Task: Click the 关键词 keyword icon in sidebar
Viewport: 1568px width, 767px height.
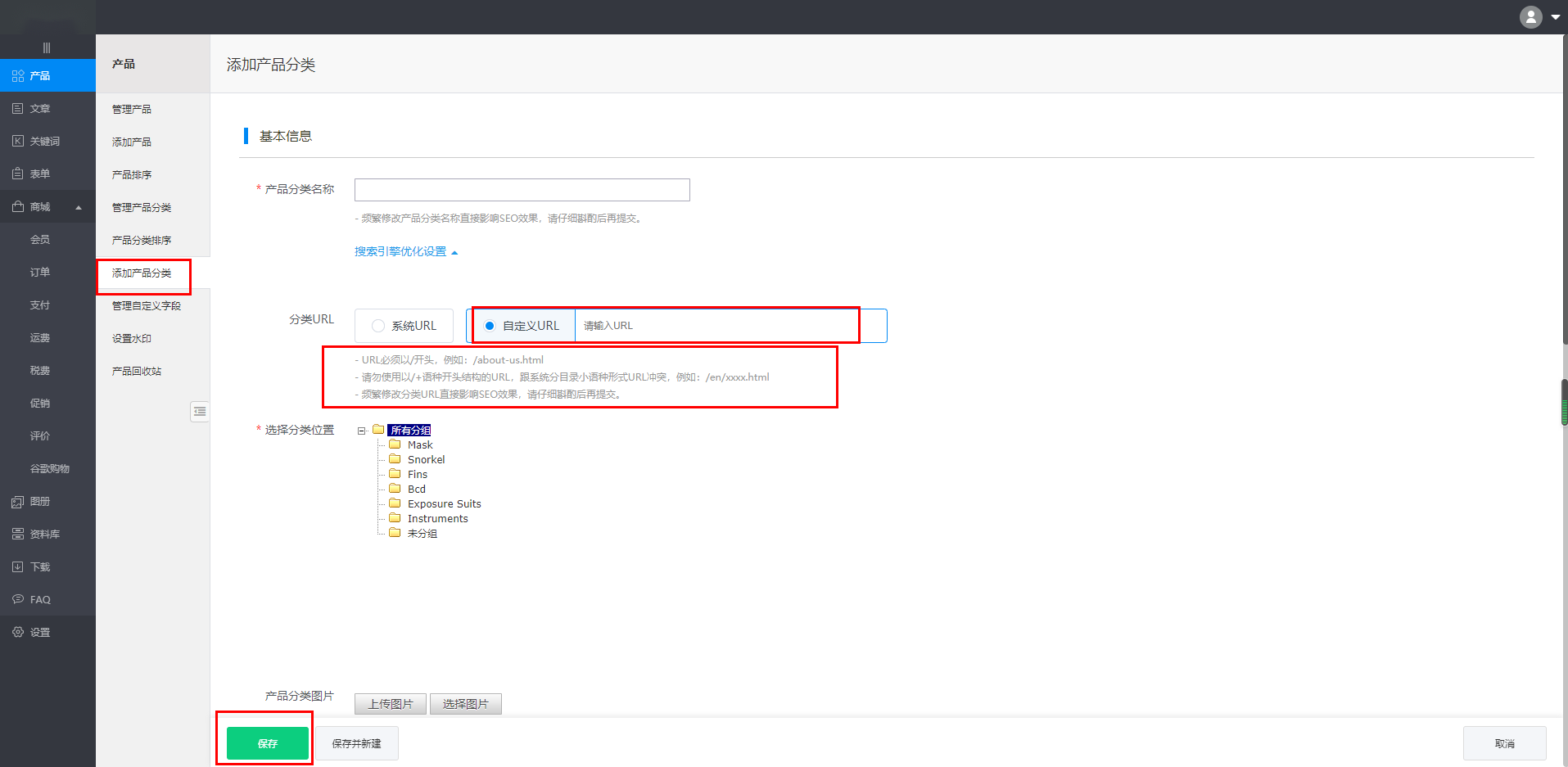Action: (x=18, y=141)
